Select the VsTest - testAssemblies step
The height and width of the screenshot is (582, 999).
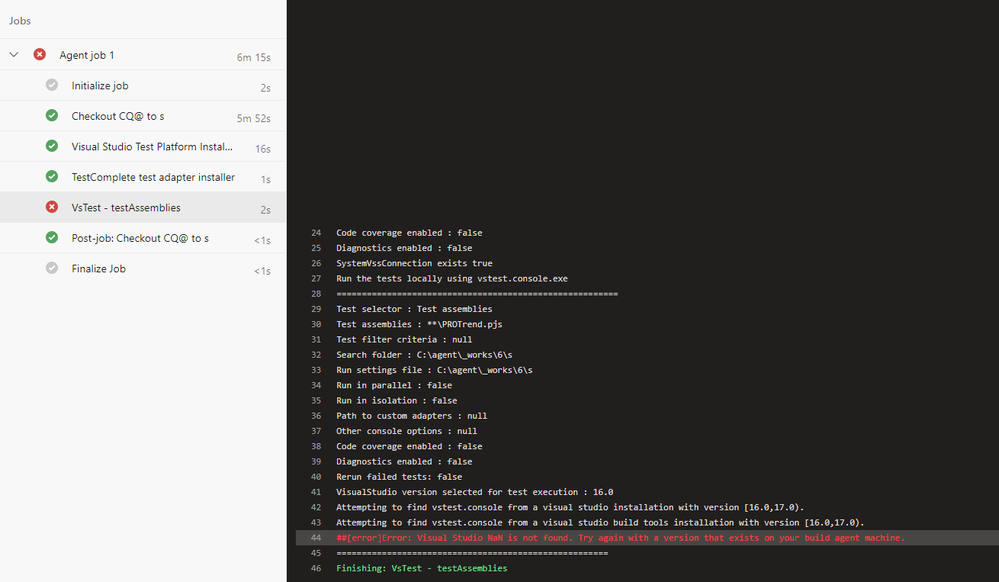tap(126, 207)
